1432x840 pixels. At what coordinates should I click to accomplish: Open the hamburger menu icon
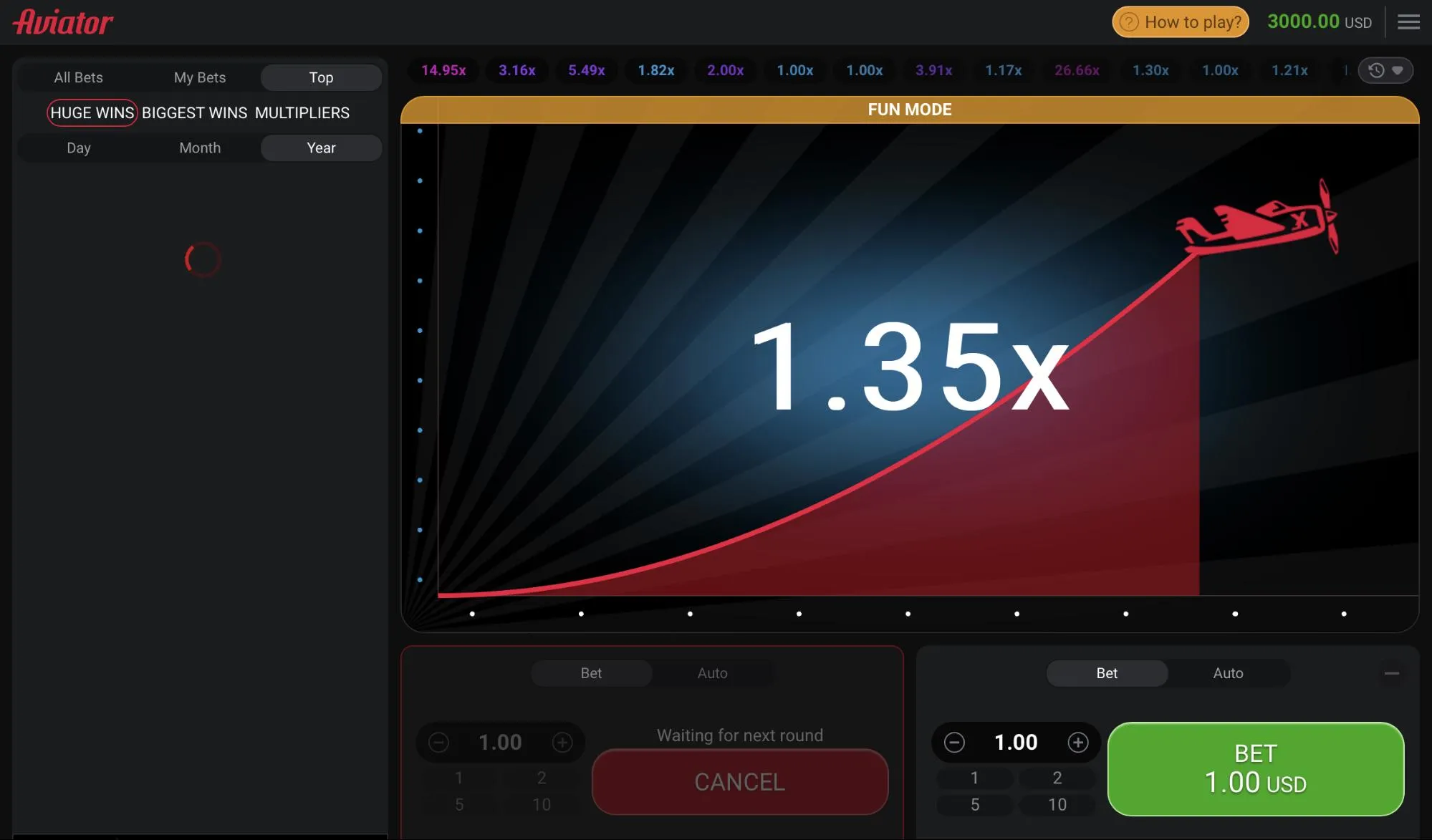pos(1408,22)
